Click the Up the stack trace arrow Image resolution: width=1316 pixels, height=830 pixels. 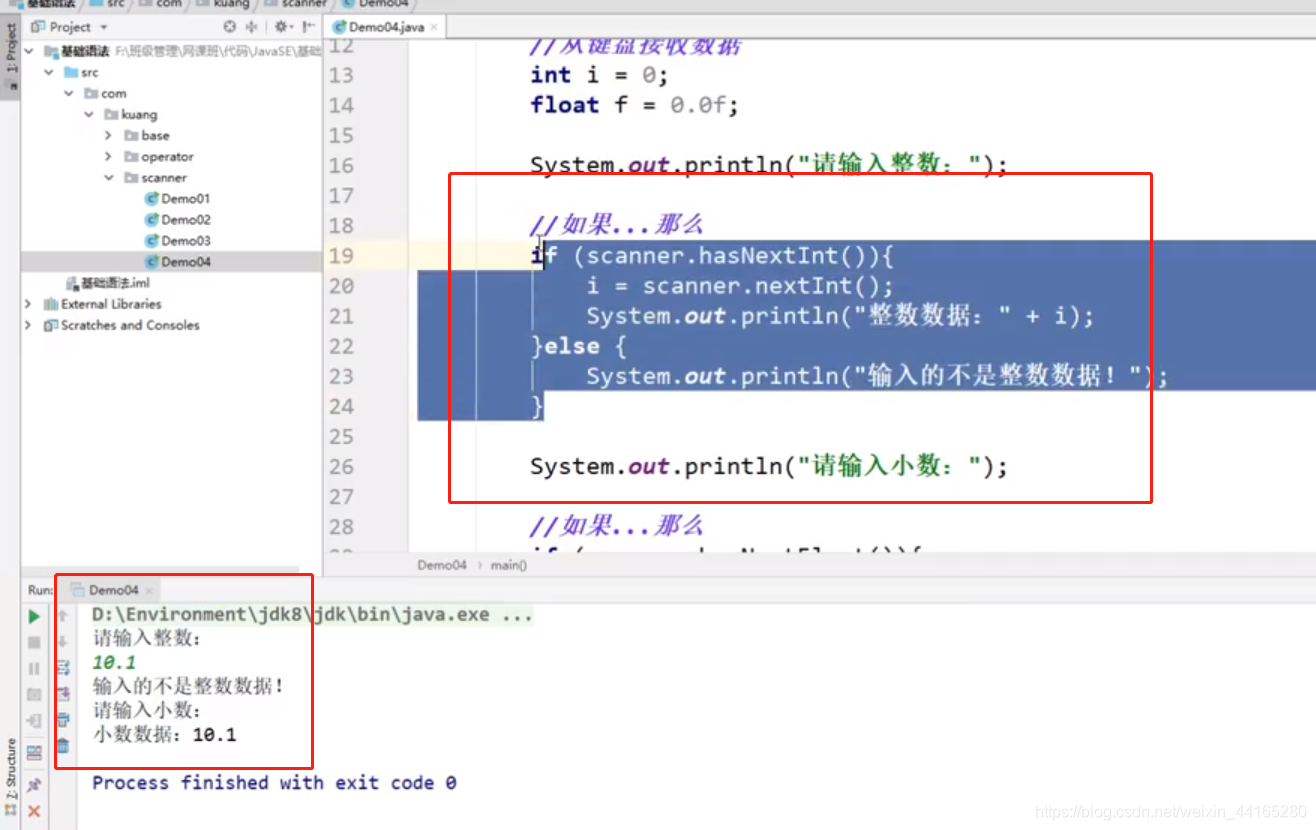[x=62, y=617]
